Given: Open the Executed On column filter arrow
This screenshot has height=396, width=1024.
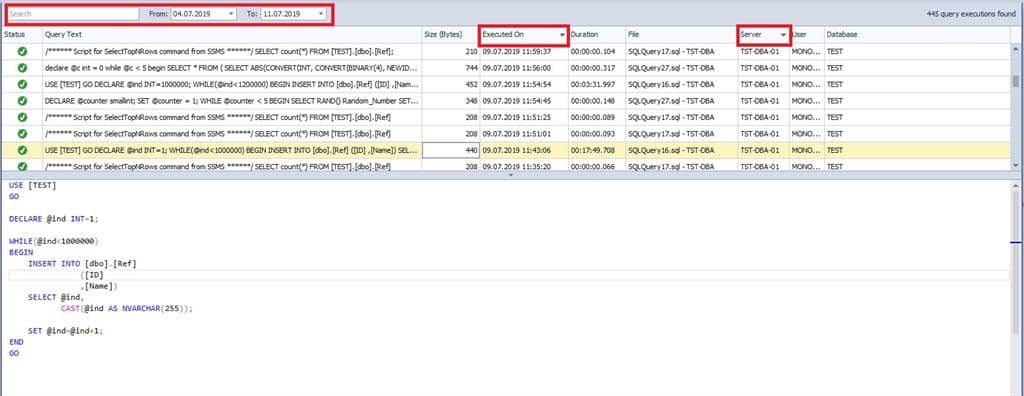Looking at the screenshot, I should click(x=562, y=35).
